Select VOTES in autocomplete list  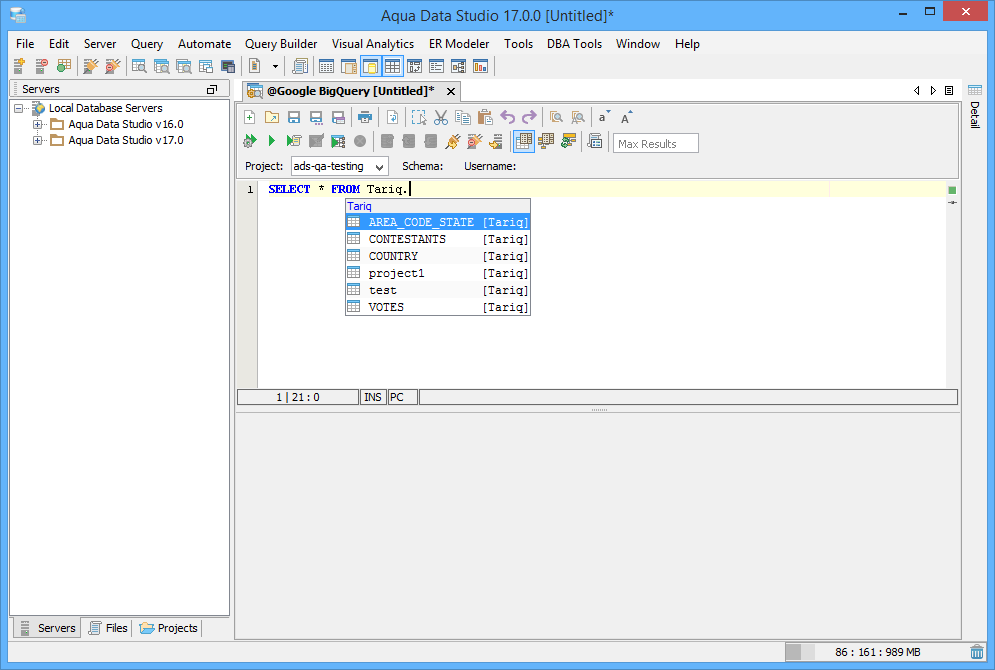(x=438, y=307)
